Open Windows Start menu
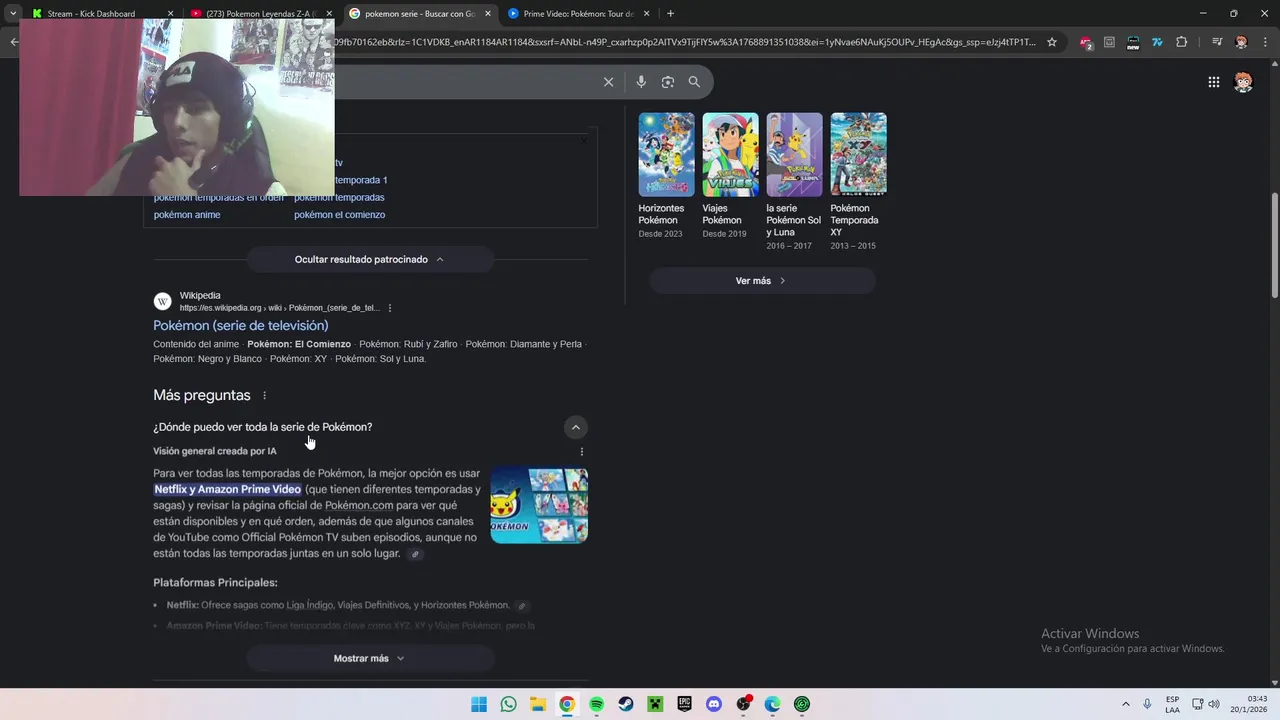Viewport: 1280px width, 720px height. tap(479, 704)
